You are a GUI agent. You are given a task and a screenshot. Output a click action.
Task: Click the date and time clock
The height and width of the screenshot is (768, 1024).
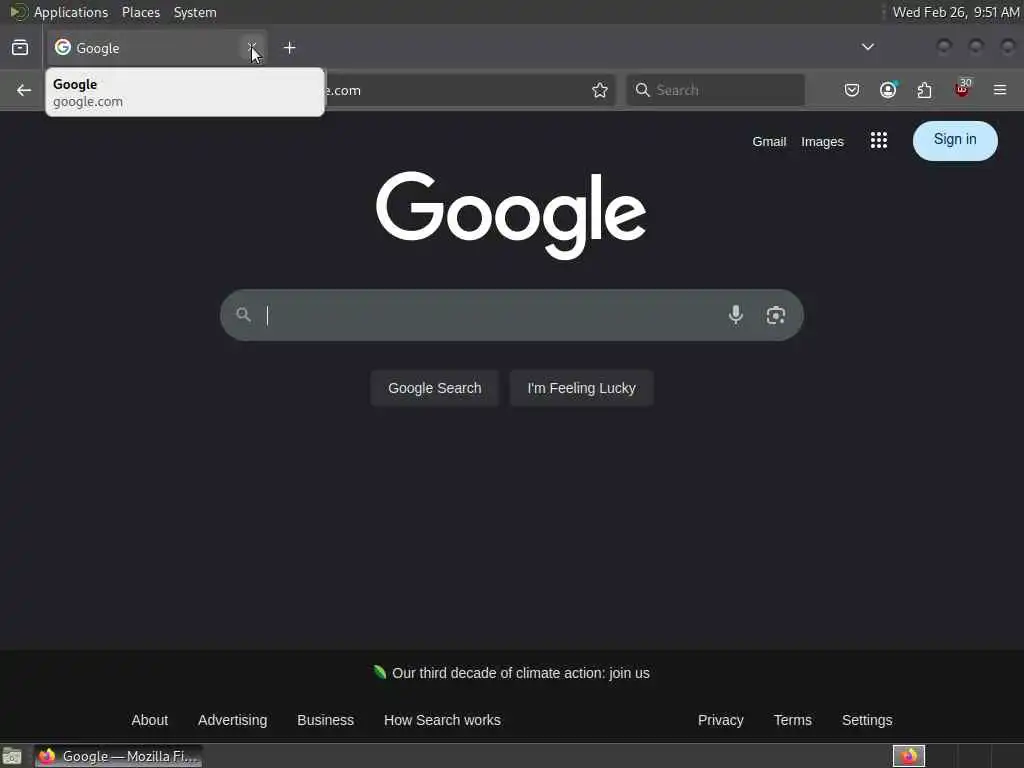(955, 12)
